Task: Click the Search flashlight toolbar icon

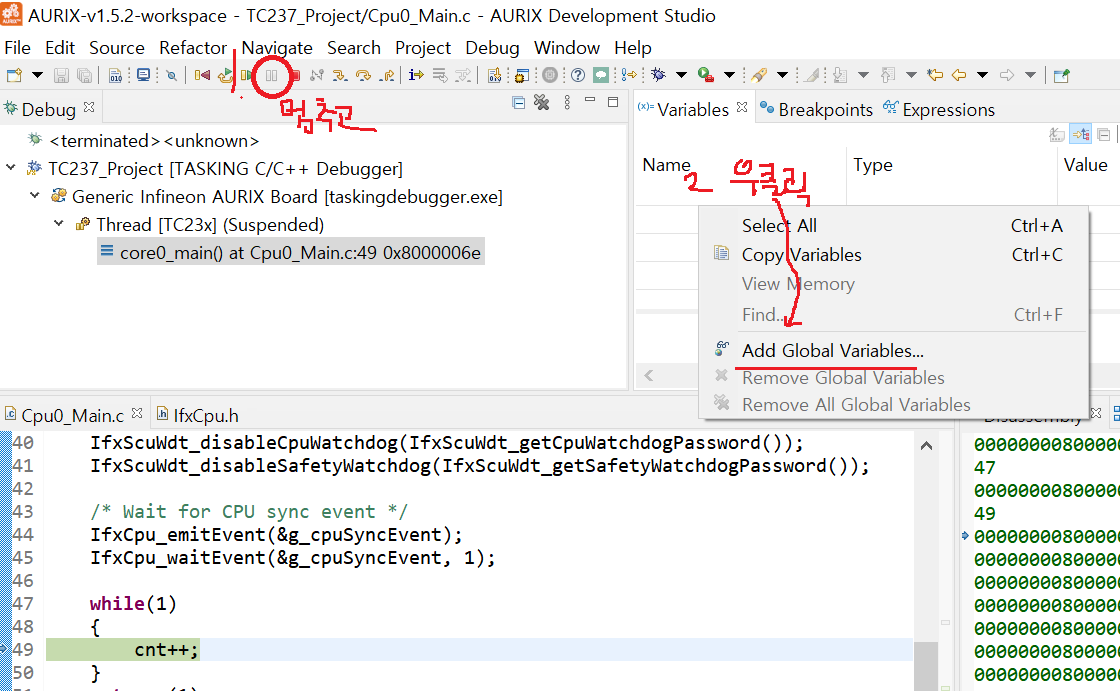Action: click(759, 75)
